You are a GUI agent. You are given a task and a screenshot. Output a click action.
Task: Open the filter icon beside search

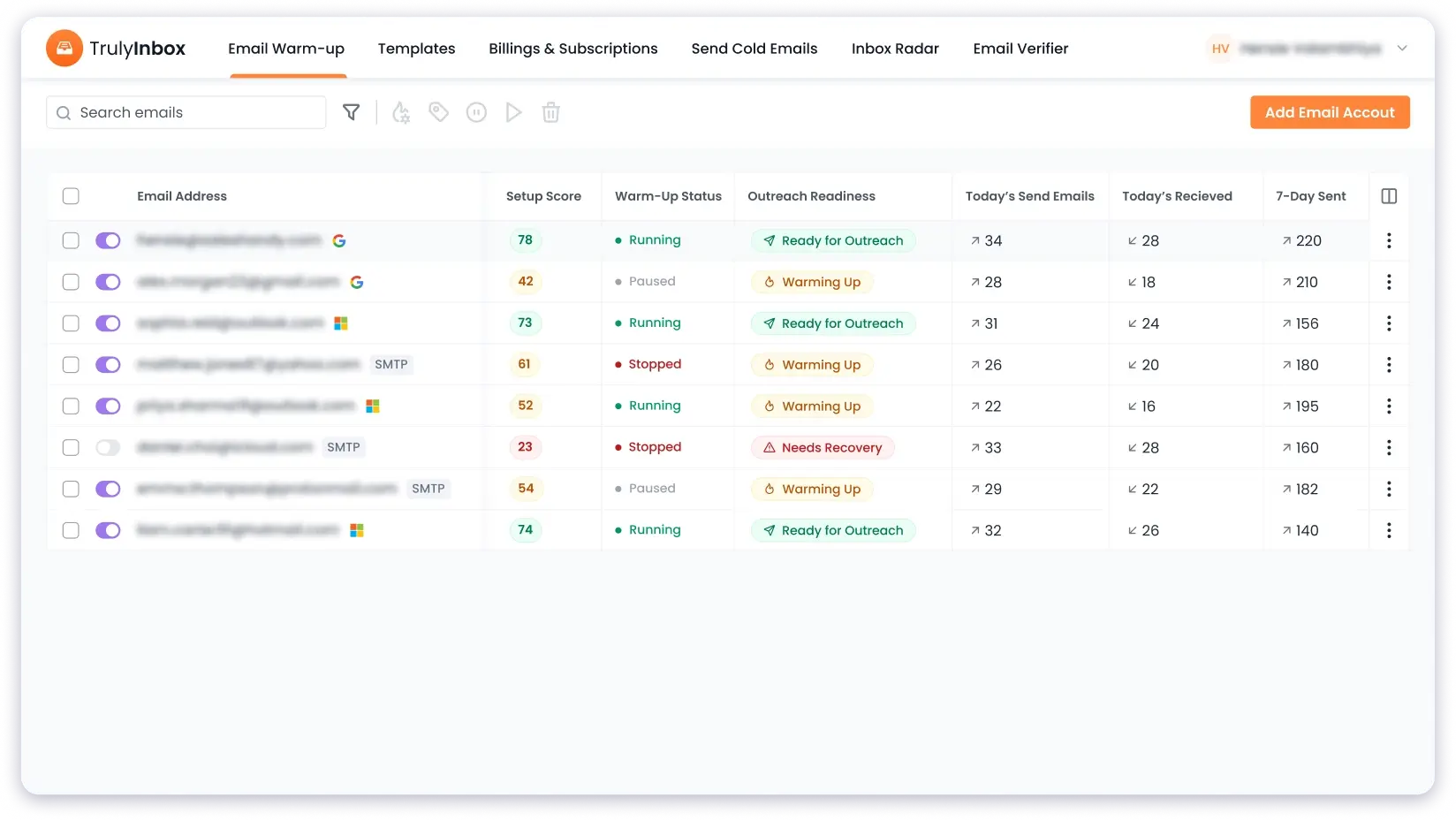pyautogui.click(x=351, y=112)
